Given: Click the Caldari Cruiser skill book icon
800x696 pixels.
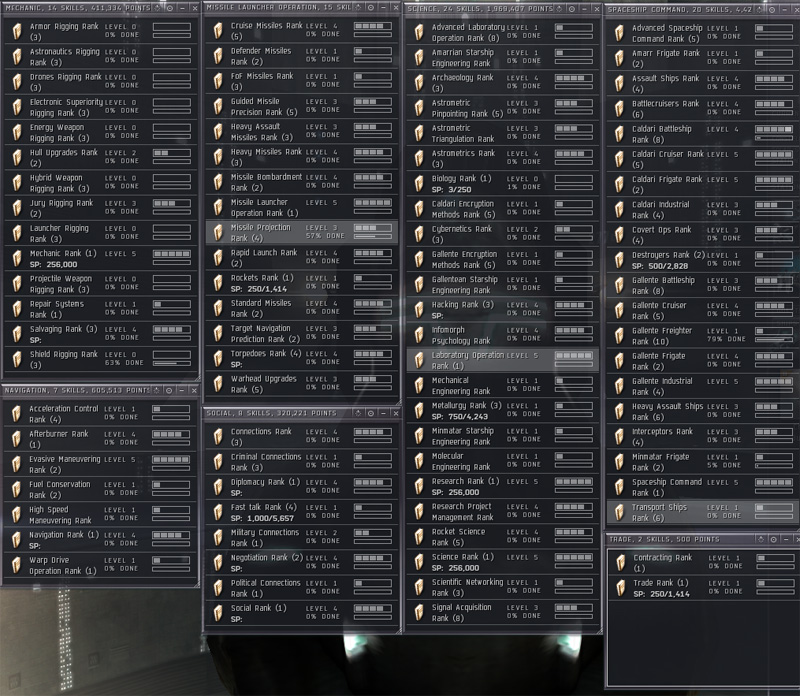Looking at the screenshot, I should [619, 159].
